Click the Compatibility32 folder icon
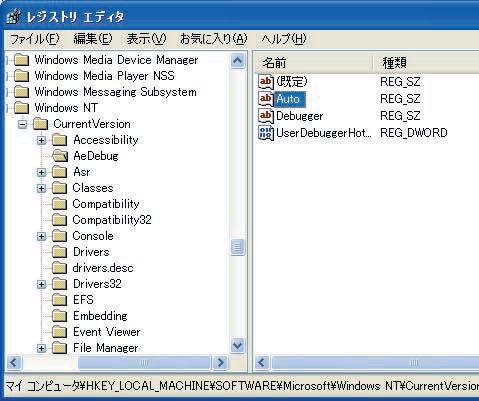This screenshot has width=479, height=401. [60, 220]
